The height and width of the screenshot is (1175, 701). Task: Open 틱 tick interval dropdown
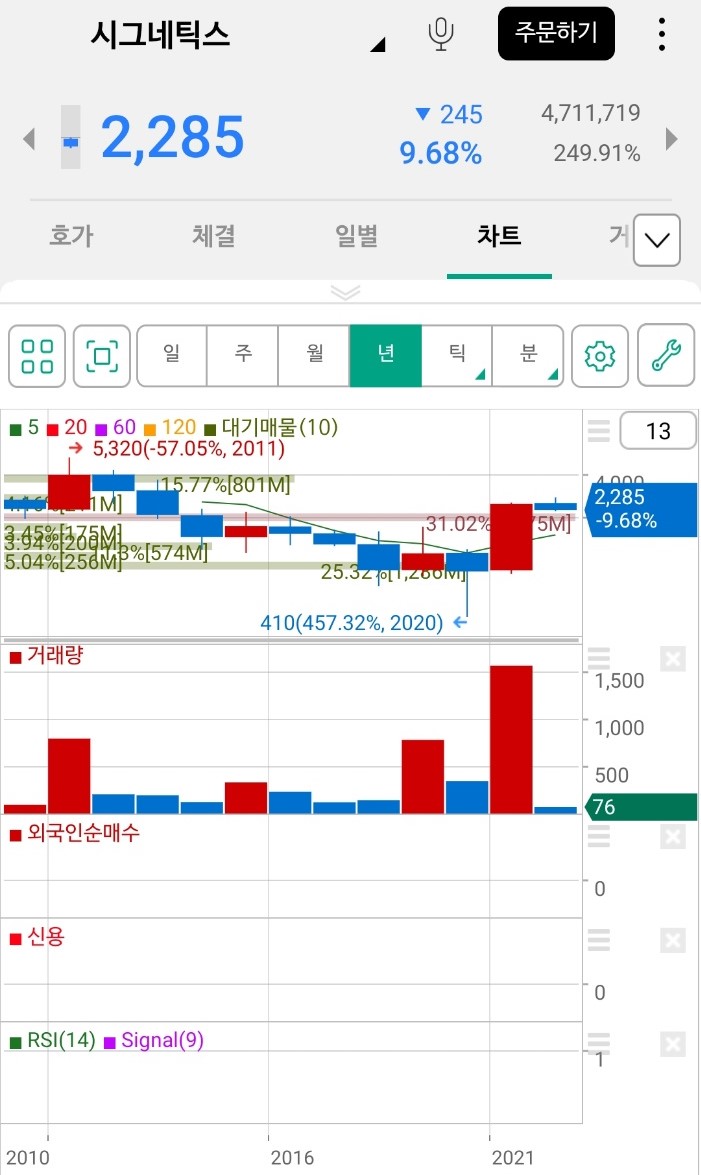pos(457,356)
